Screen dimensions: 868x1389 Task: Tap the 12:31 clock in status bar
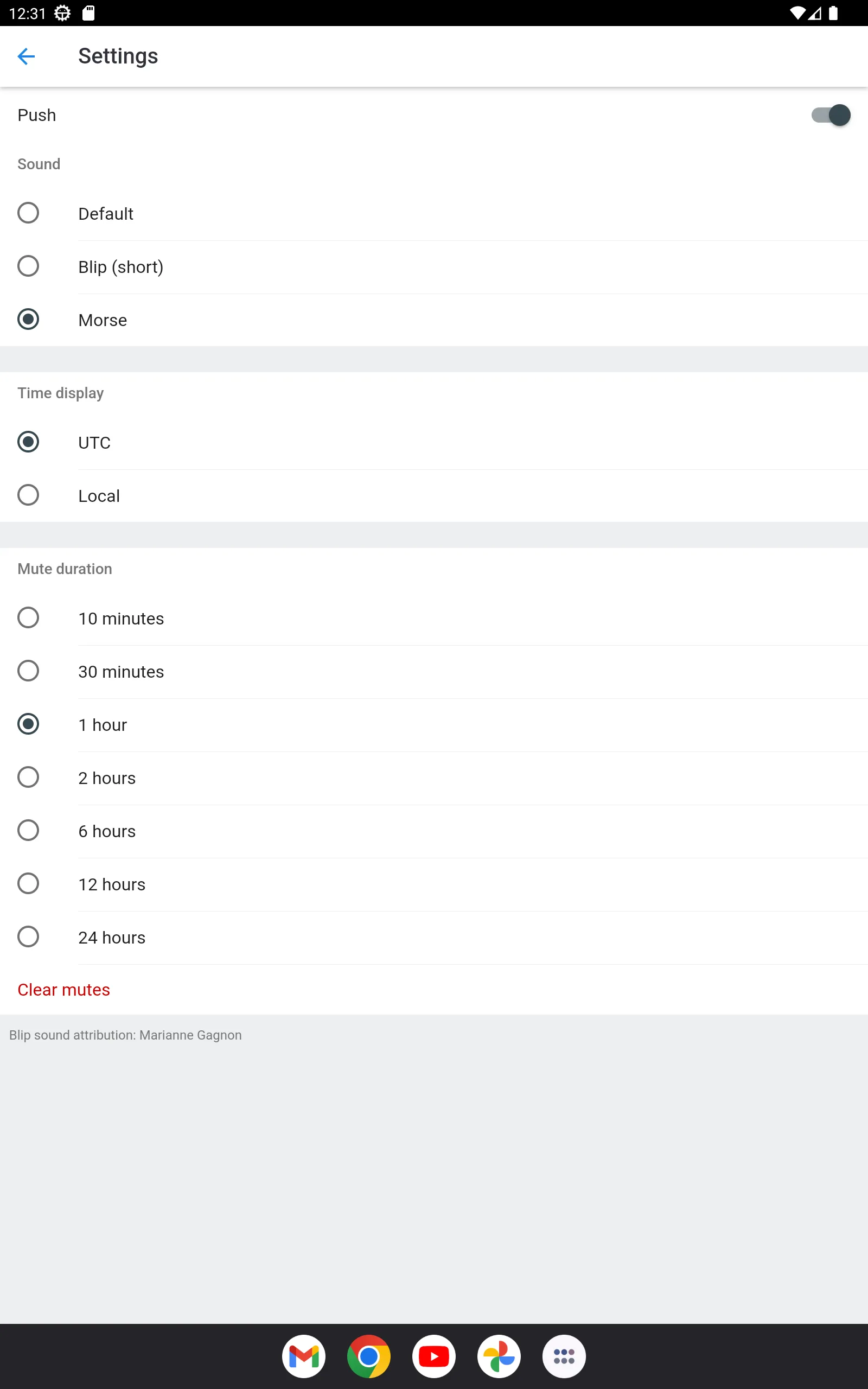coord(28,13)
